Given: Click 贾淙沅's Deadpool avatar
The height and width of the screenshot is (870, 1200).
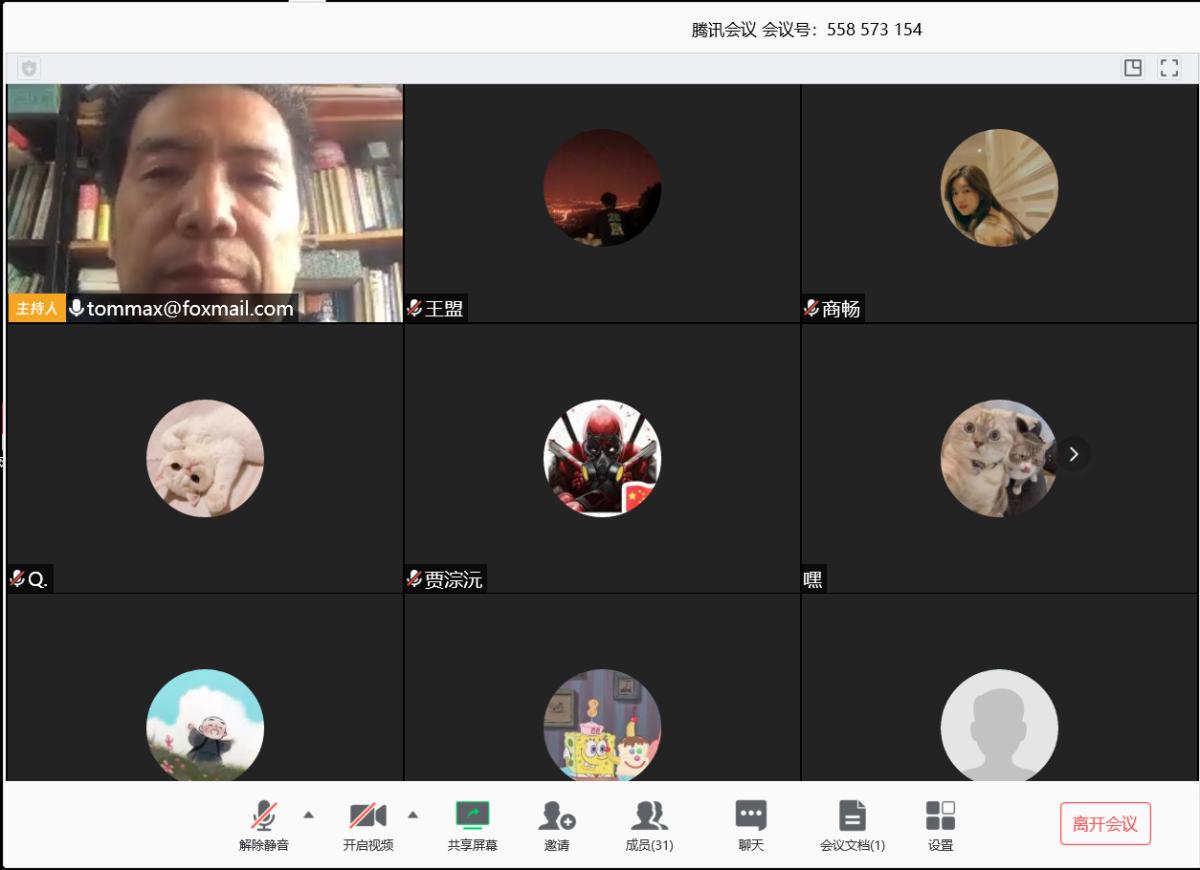Looking at the screenshot, I should [x=602, y=458].
